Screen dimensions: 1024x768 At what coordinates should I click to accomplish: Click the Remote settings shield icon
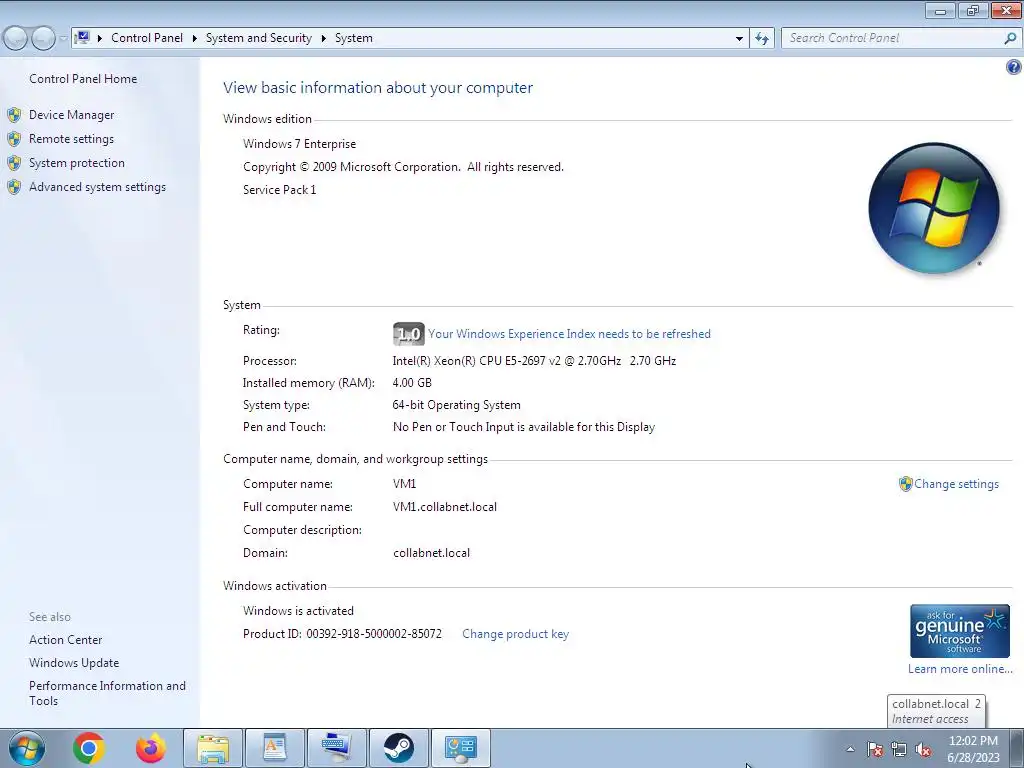14,139
